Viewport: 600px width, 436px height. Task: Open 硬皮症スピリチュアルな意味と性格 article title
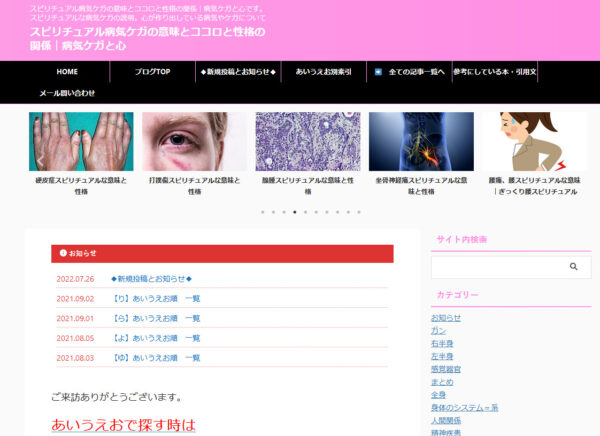click(81, 186)
